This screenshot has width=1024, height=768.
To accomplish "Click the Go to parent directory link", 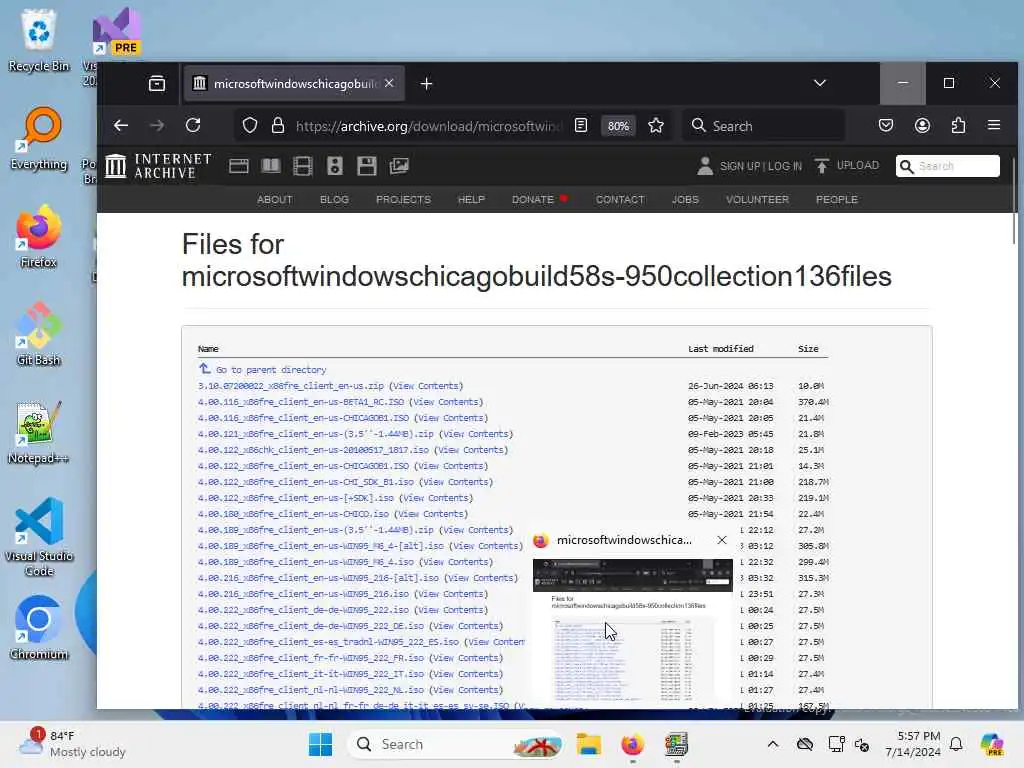I will [x=270, y=370].
